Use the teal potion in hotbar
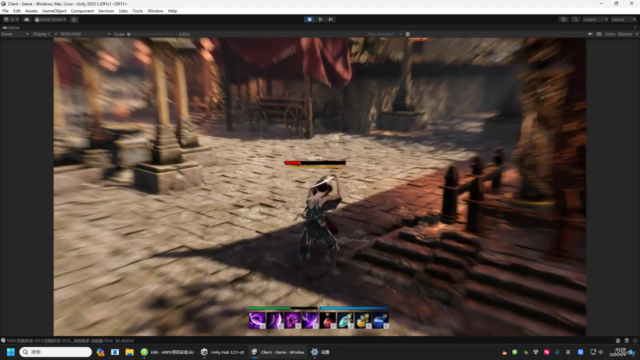This screenshot has width=640, height=360. click(345, 320)
